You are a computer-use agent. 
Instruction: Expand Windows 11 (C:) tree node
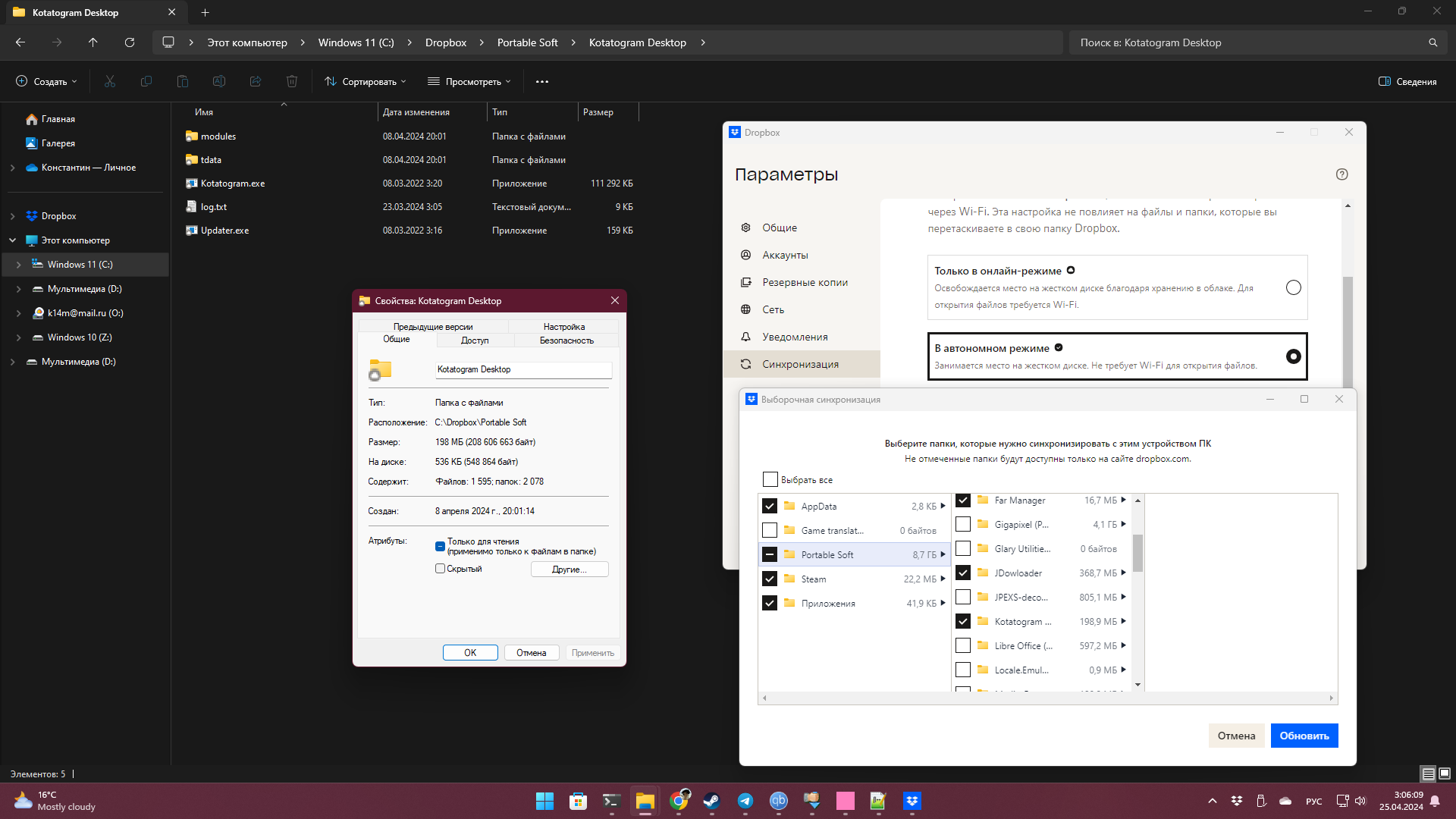pyautogui.click(x=19, y=265)
